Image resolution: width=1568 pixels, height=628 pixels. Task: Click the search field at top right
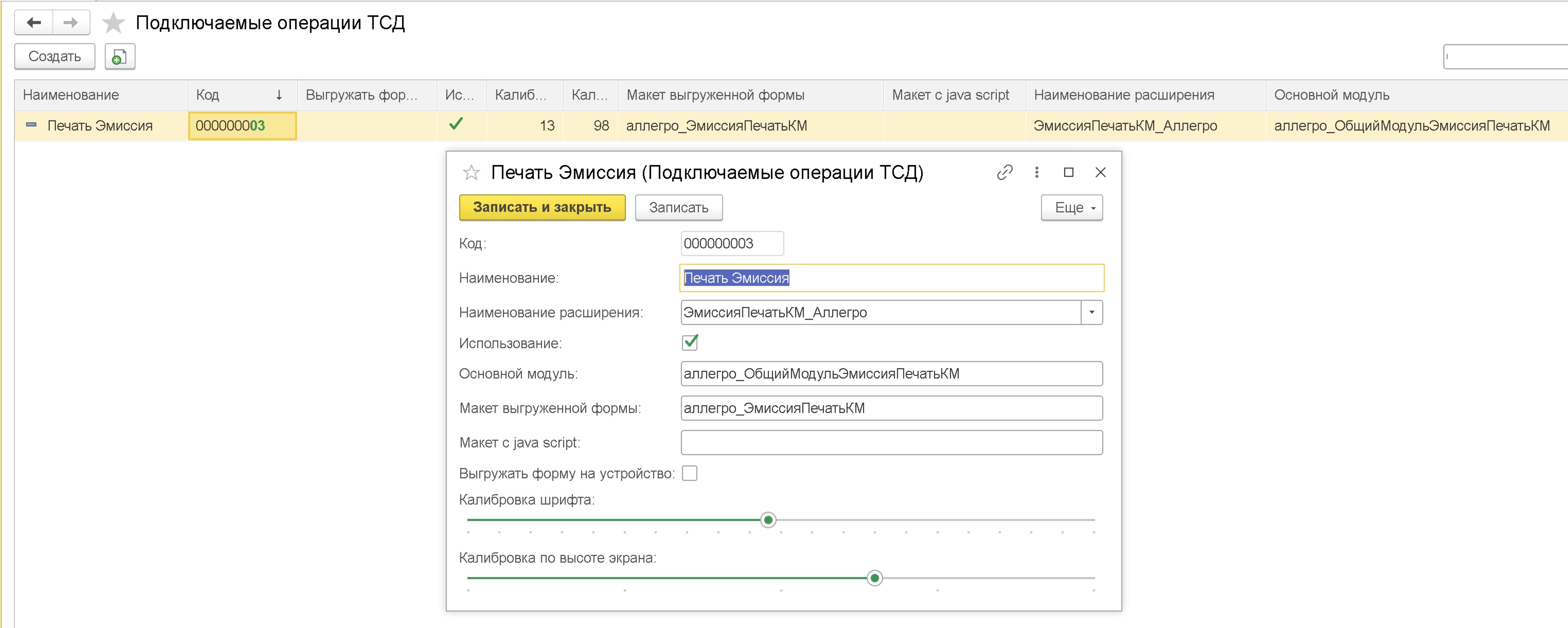(1505, 57)
